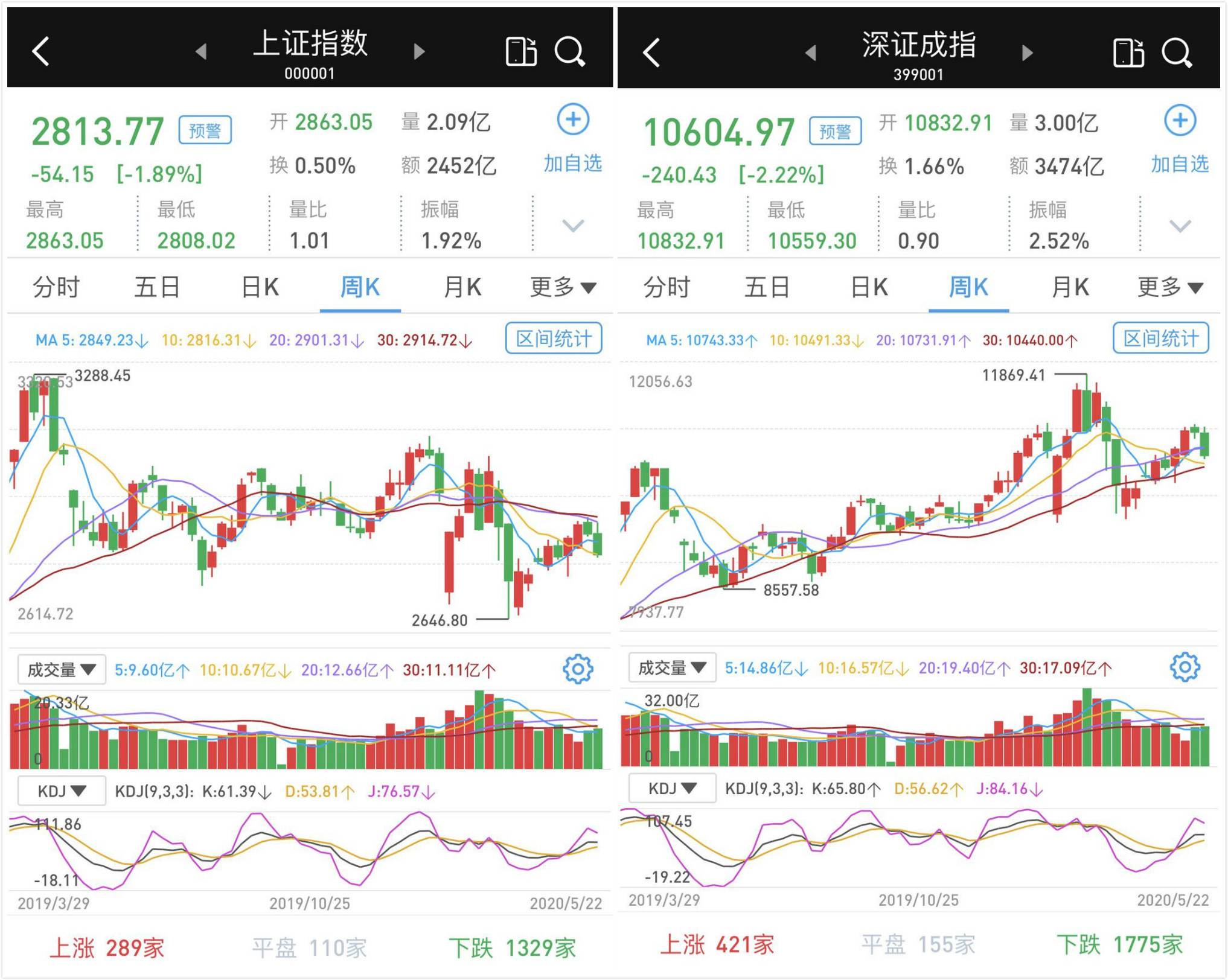Switch 深证成指 chart to 分时 tab
This screenshot has height=980, width=1228.
667,287
